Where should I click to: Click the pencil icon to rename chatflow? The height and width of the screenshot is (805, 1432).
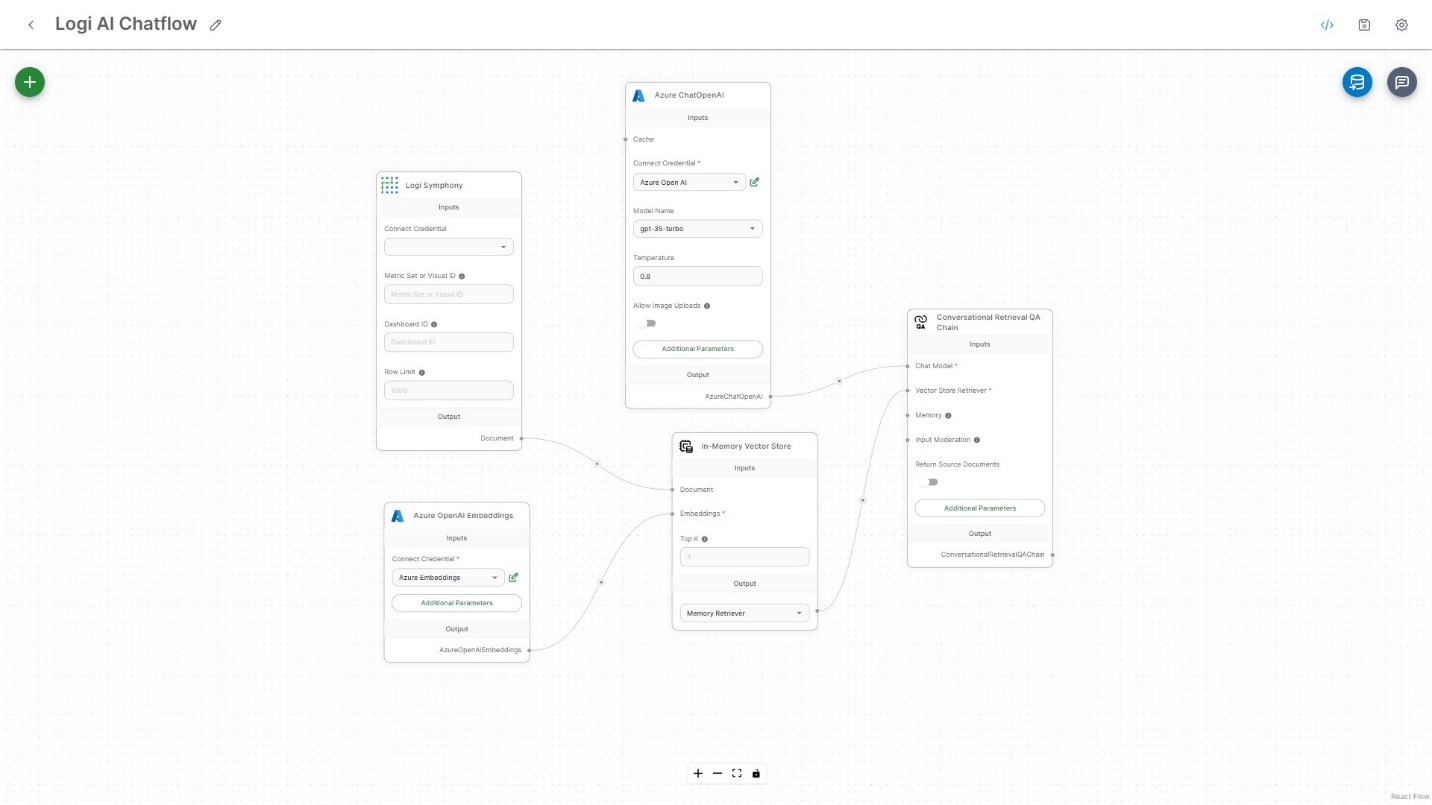[x=216, y=25]
